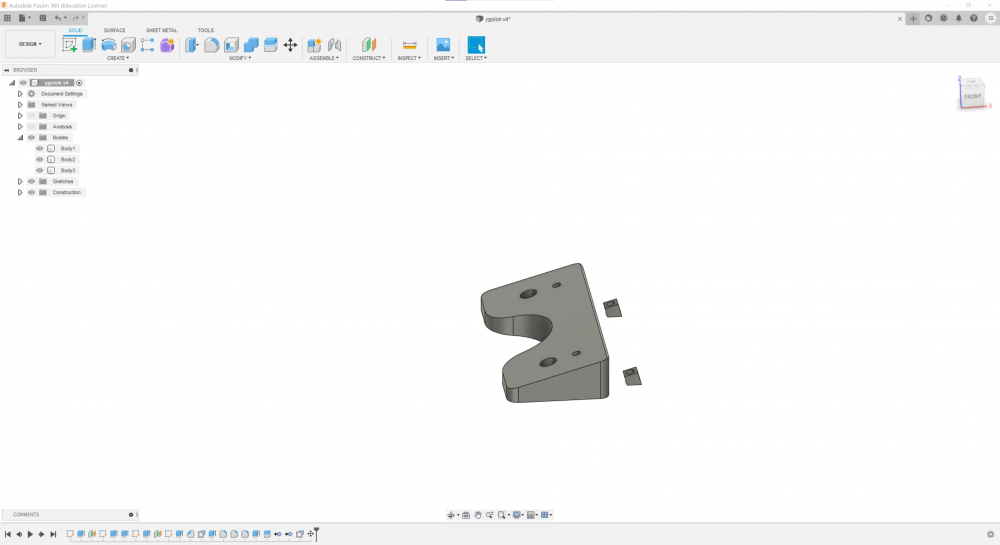Image resolution: width=1000 pixels, height=545 pixels.
Task: Expand the Document Settings tree node
Action: [x=20, y=93]
